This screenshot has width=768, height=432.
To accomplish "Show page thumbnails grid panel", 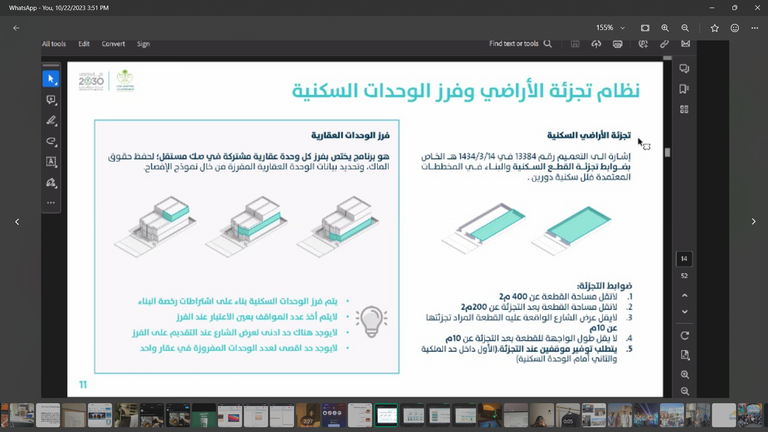I will coord(684,109).
